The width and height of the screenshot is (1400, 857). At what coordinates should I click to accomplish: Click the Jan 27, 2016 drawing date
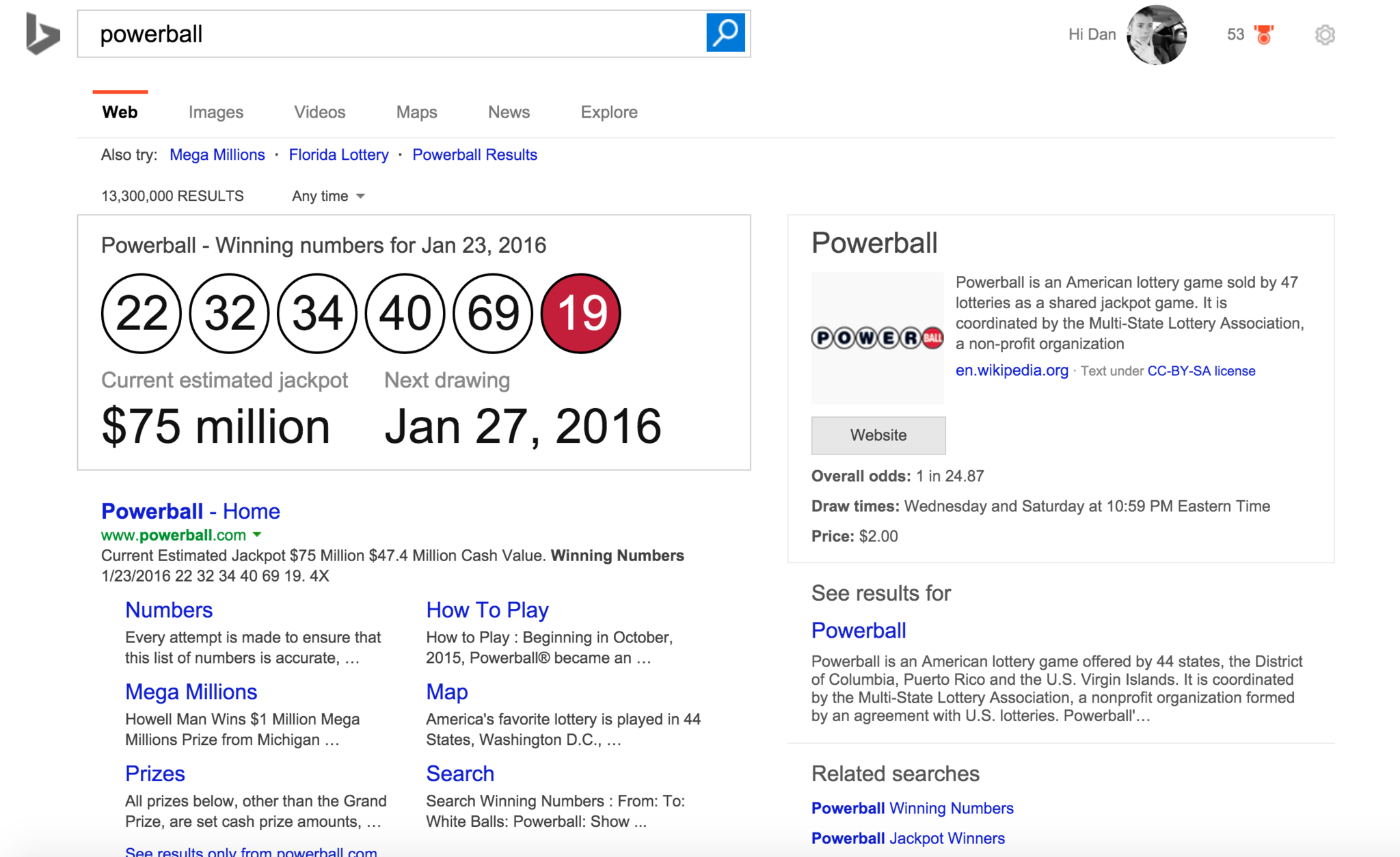click(x=523, y=426)
